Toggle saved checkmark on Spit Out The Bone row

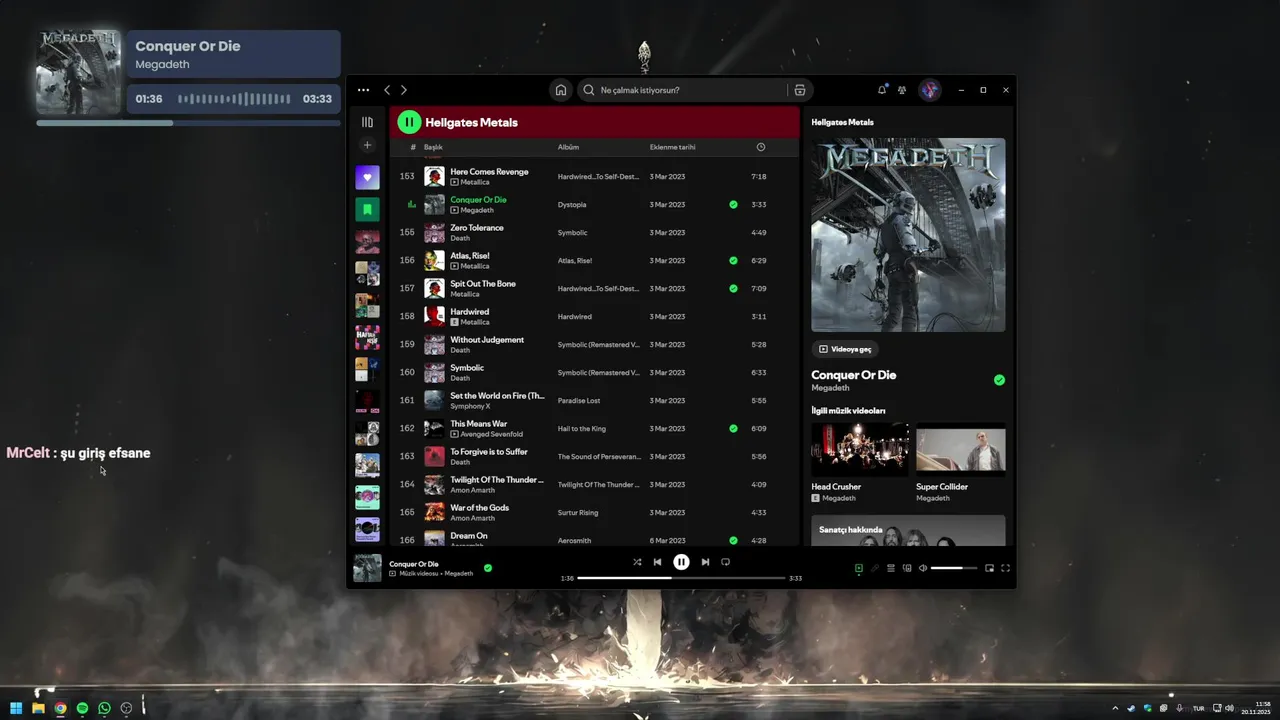(733, 288)
